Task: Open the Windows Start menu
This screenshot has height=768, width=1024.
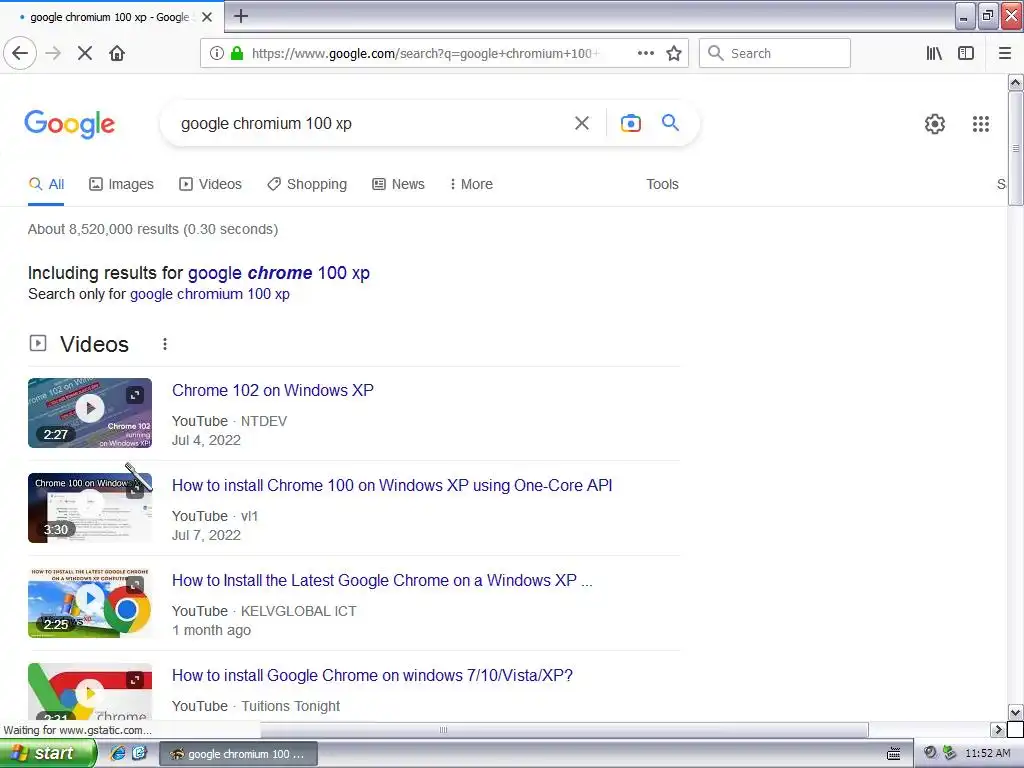Action: click(x=46, y=754)
